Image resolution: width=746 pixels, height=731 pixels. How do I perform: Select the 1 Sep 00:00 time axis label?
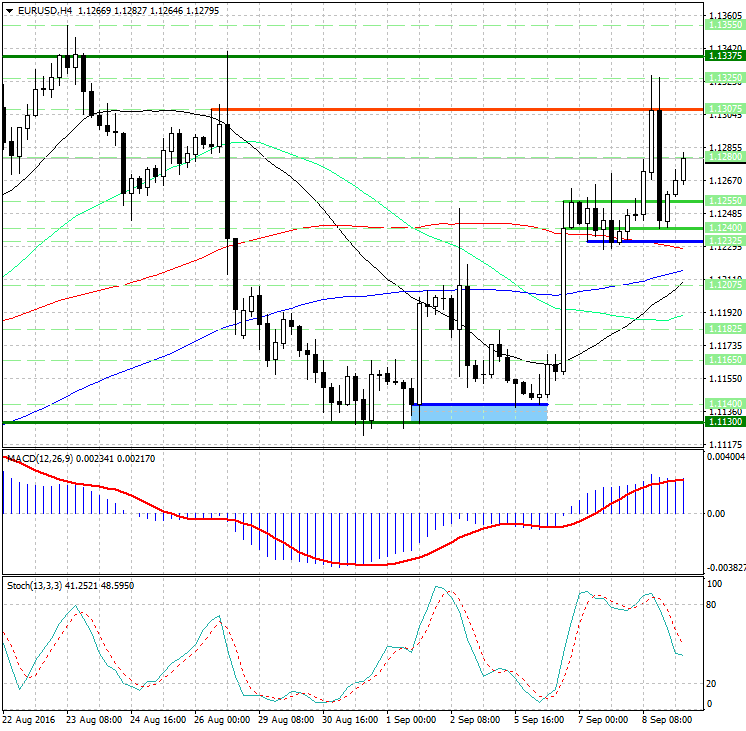411,720
